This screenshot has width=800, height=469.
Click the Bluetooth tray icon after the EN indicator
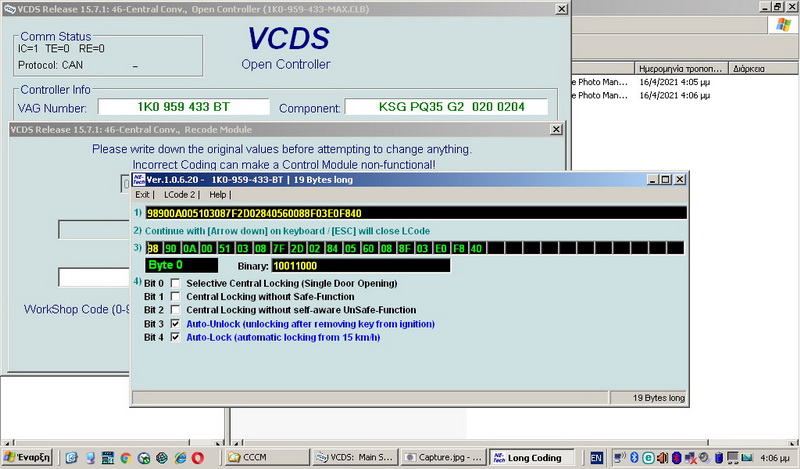click(634, 458)
